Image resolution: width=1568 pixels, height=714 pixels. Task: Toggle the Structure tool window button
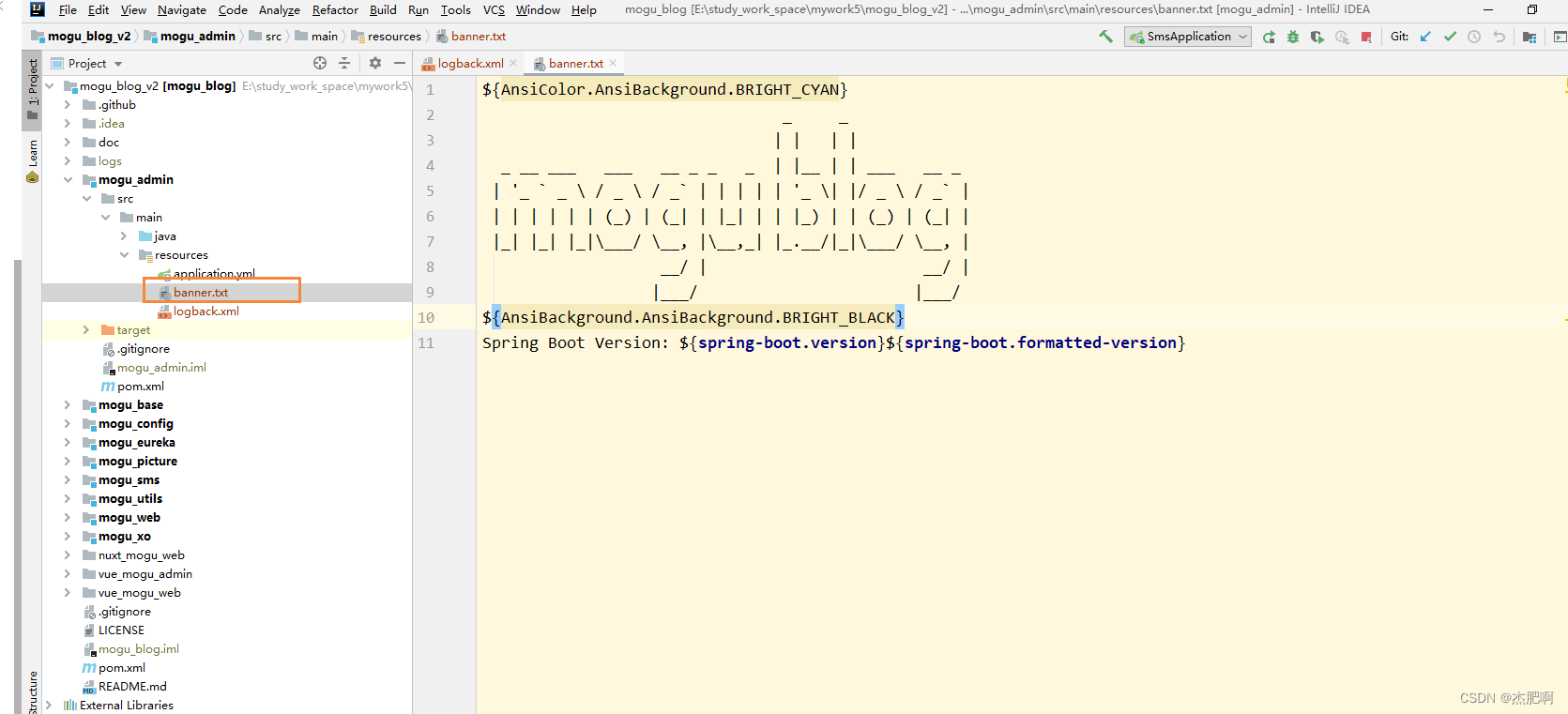(x=32, y=692)
